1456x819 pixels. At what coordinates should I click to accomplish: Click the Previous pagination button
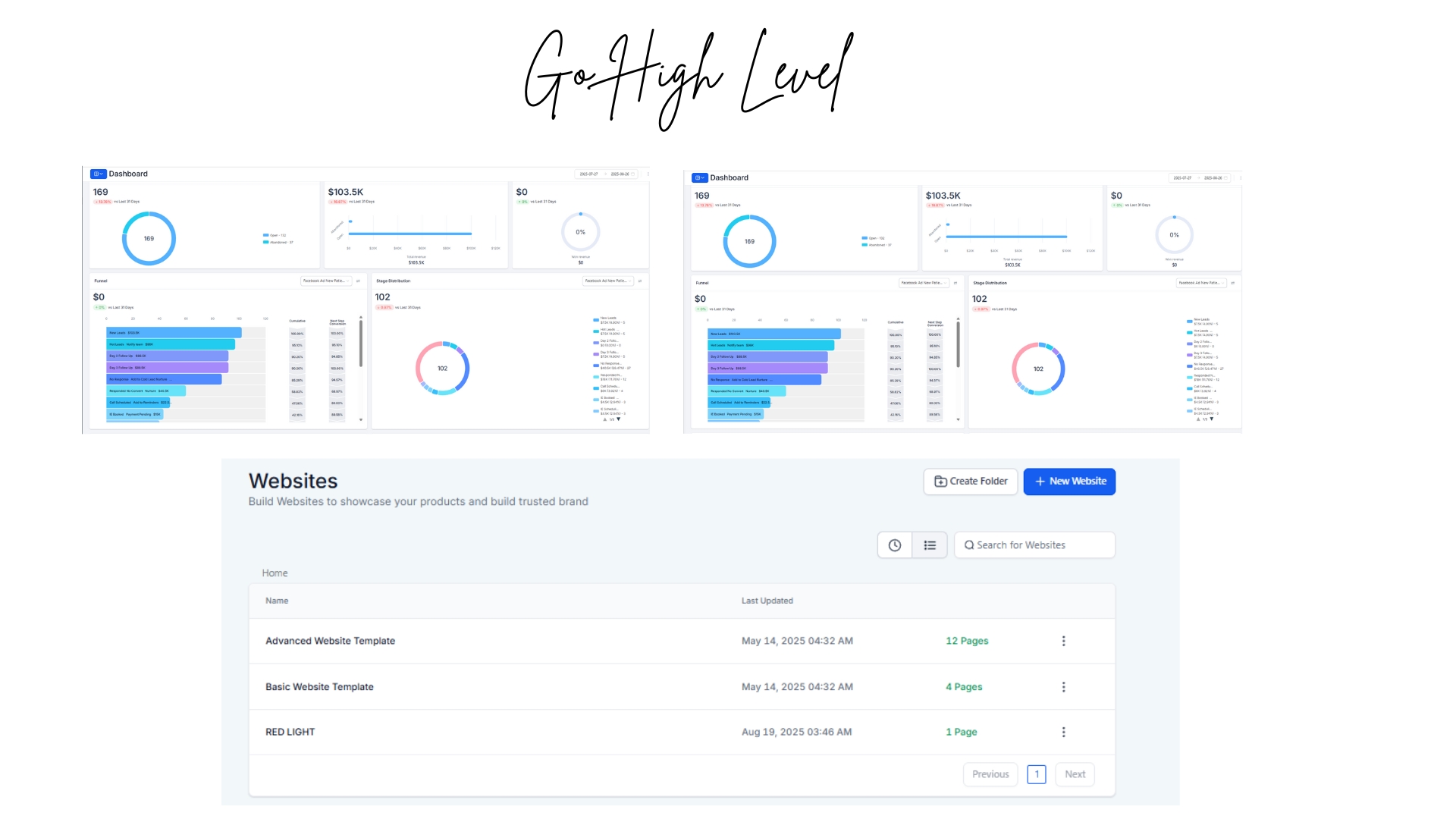990,774
